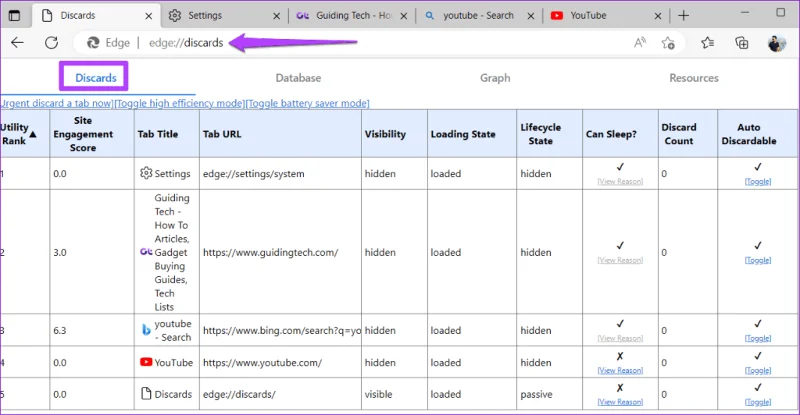This screenshot has height=415, width=800.
Task: Sort by Utility Rank column header
Action: [24, 134]
